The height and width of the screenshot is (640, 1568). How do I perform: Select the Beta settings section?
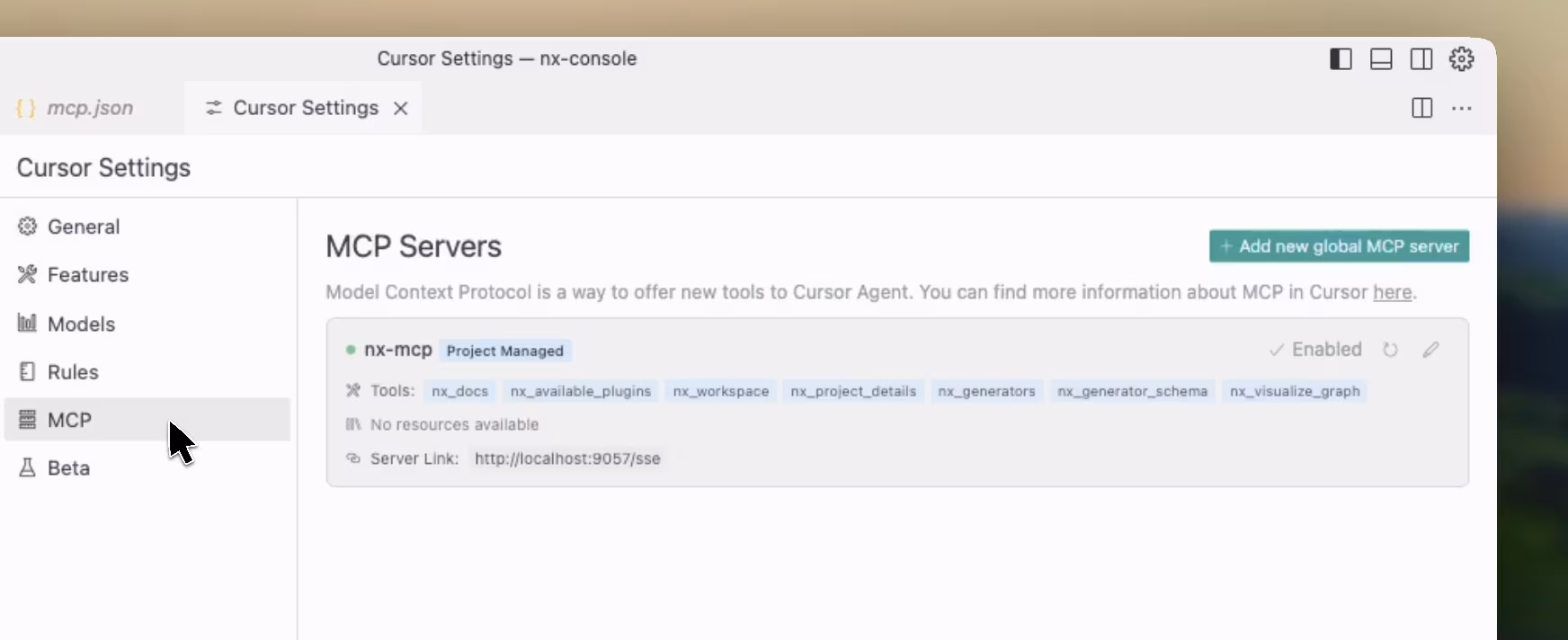tap(68, 468)
